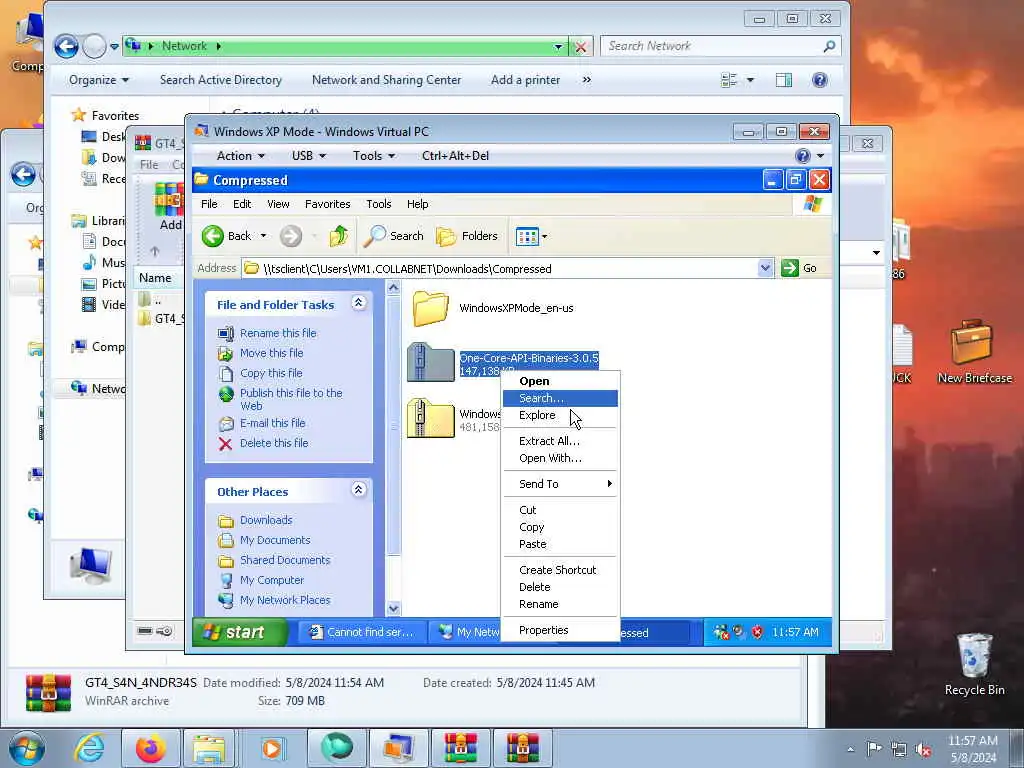Choose Delete in context menu
Screen dimensions: 1024x768
560,586
